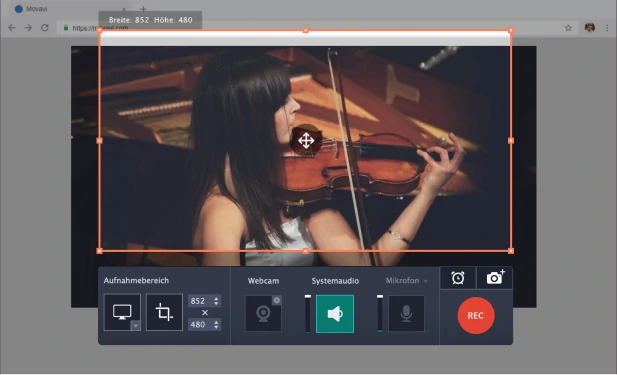Open the scheduled recording alarm clock

[458, 278]
